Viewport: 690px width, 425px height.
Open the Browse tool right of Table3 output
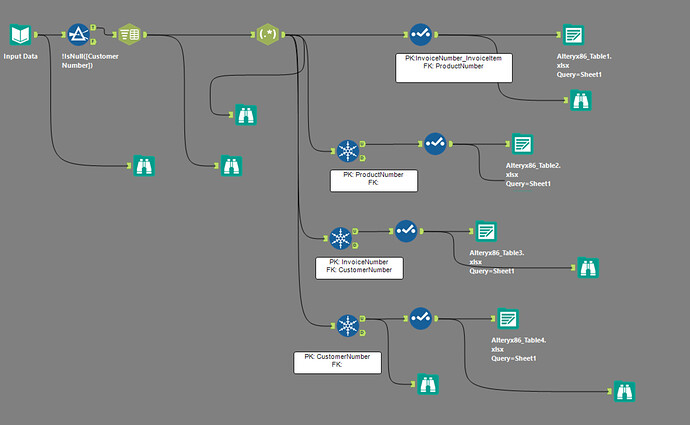point(587,267)
